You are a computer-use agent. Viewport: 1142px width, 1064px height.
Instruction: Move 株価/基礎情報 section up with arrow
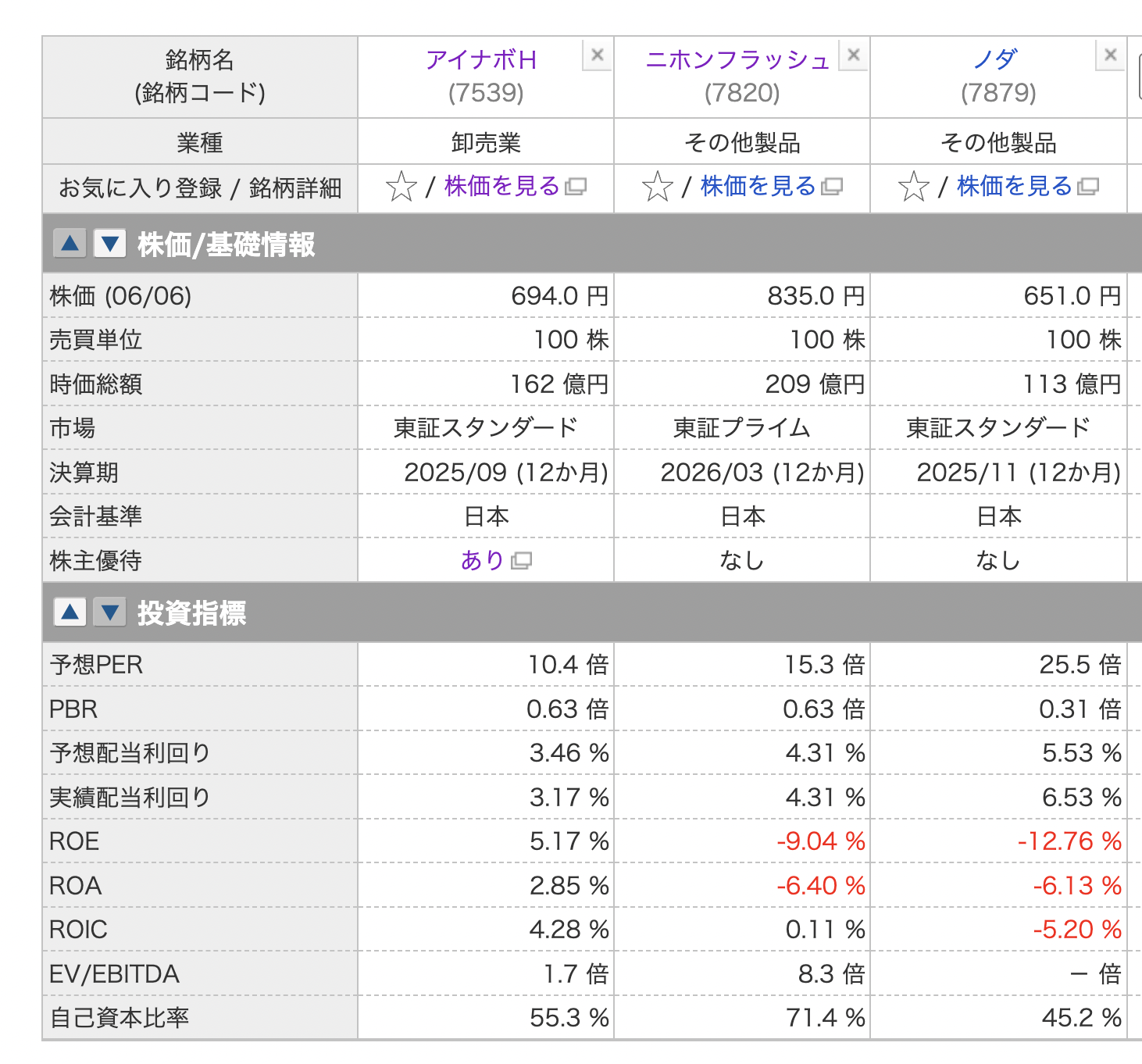(x=70, y=244)
